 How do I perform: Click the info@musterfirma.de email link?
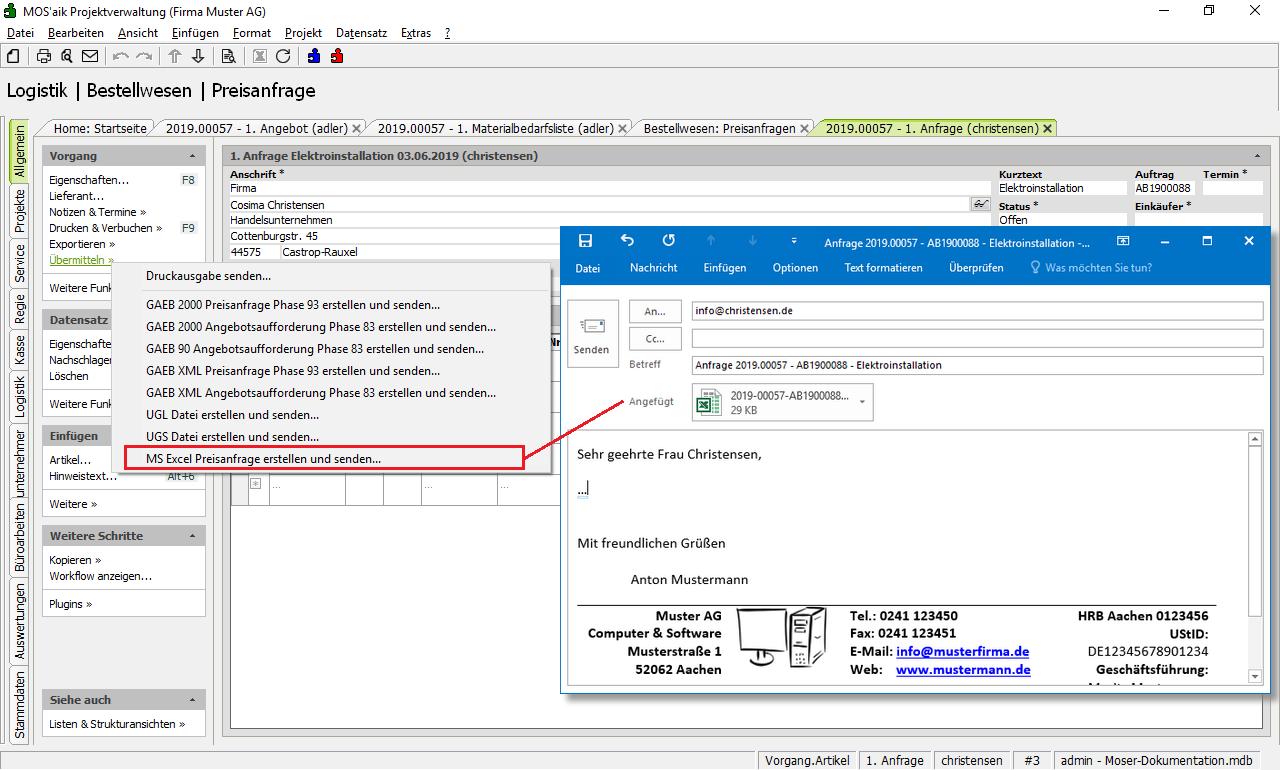962,651
